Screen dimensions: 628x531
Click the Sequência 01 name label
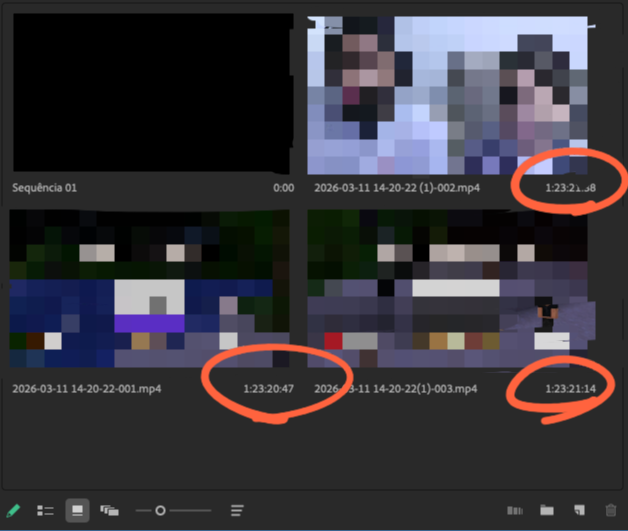pyautogui.click(x=44, y=188)
